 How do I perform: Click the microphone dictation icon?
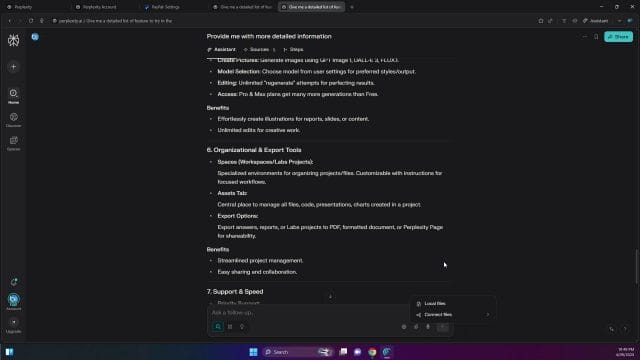point(428,327)
